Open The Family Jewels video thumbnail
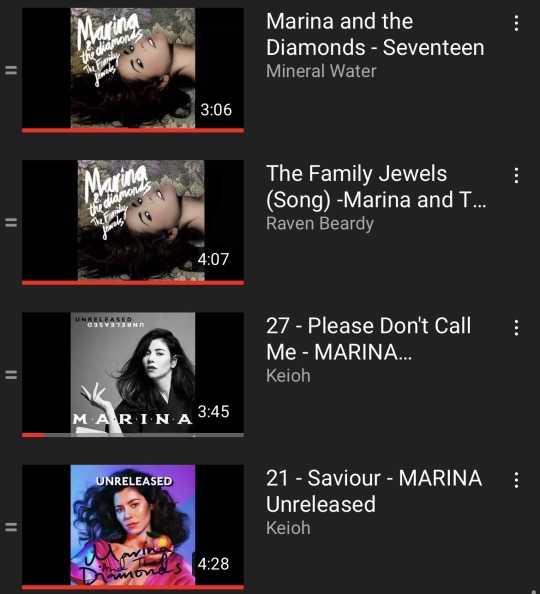The width and height of the screenshot is (540, 594). [x=133, y=222]
